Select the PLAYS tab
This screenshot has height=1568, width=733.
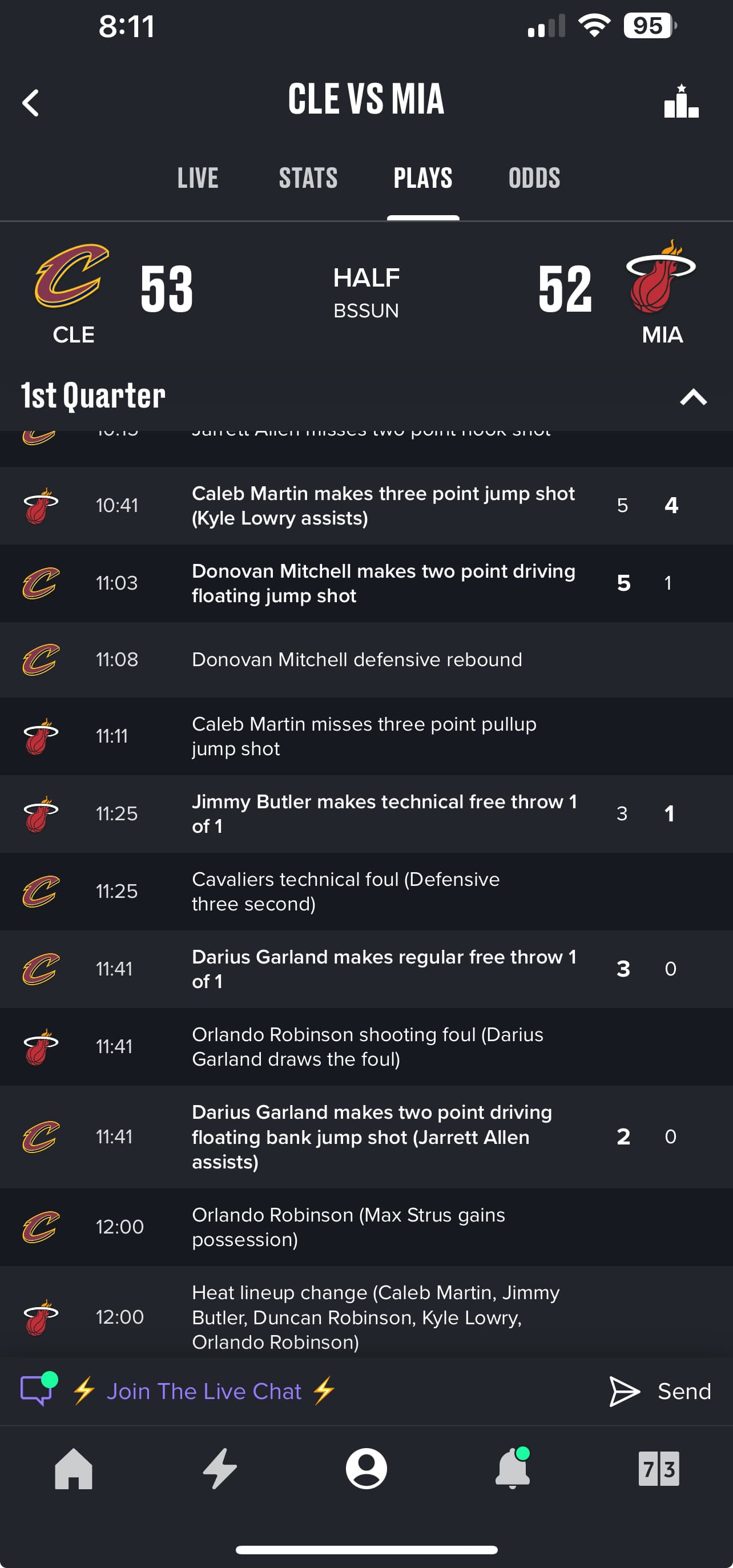pyautogui.click(x=422, y=178)
